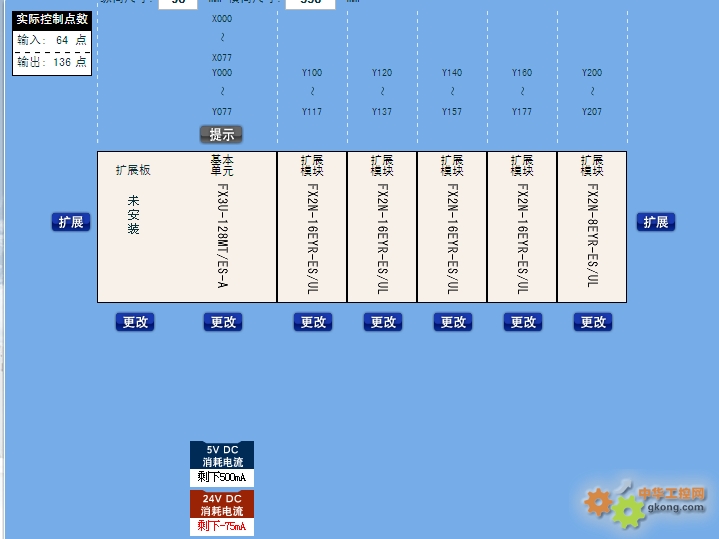Click the 剩下-75mA remaining current value
This screenshot has height=539, width=719.
(222, 526)
